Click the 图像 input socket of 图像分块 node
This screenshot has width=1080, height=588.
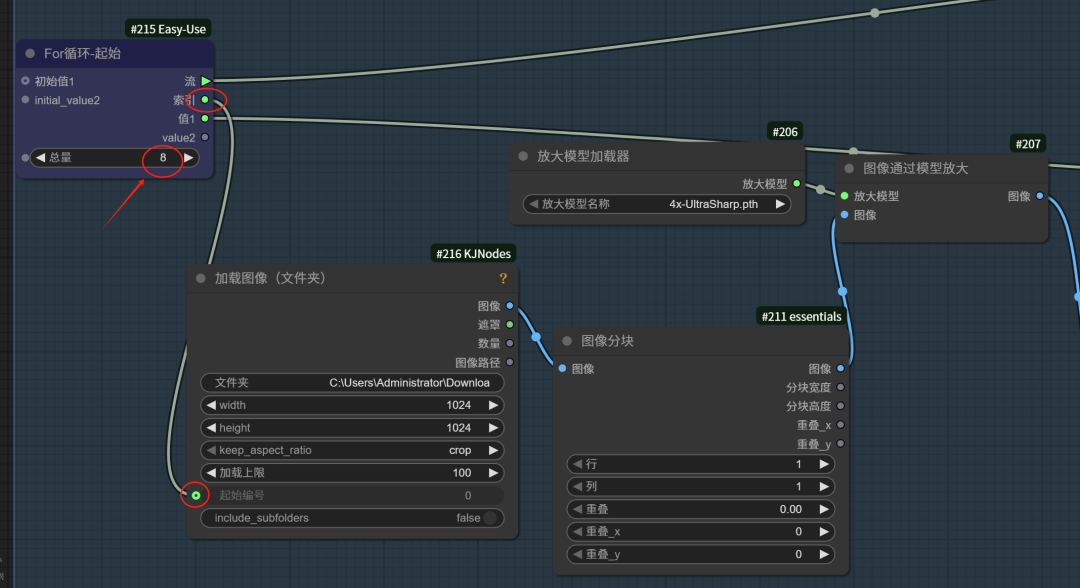[562, 367]
